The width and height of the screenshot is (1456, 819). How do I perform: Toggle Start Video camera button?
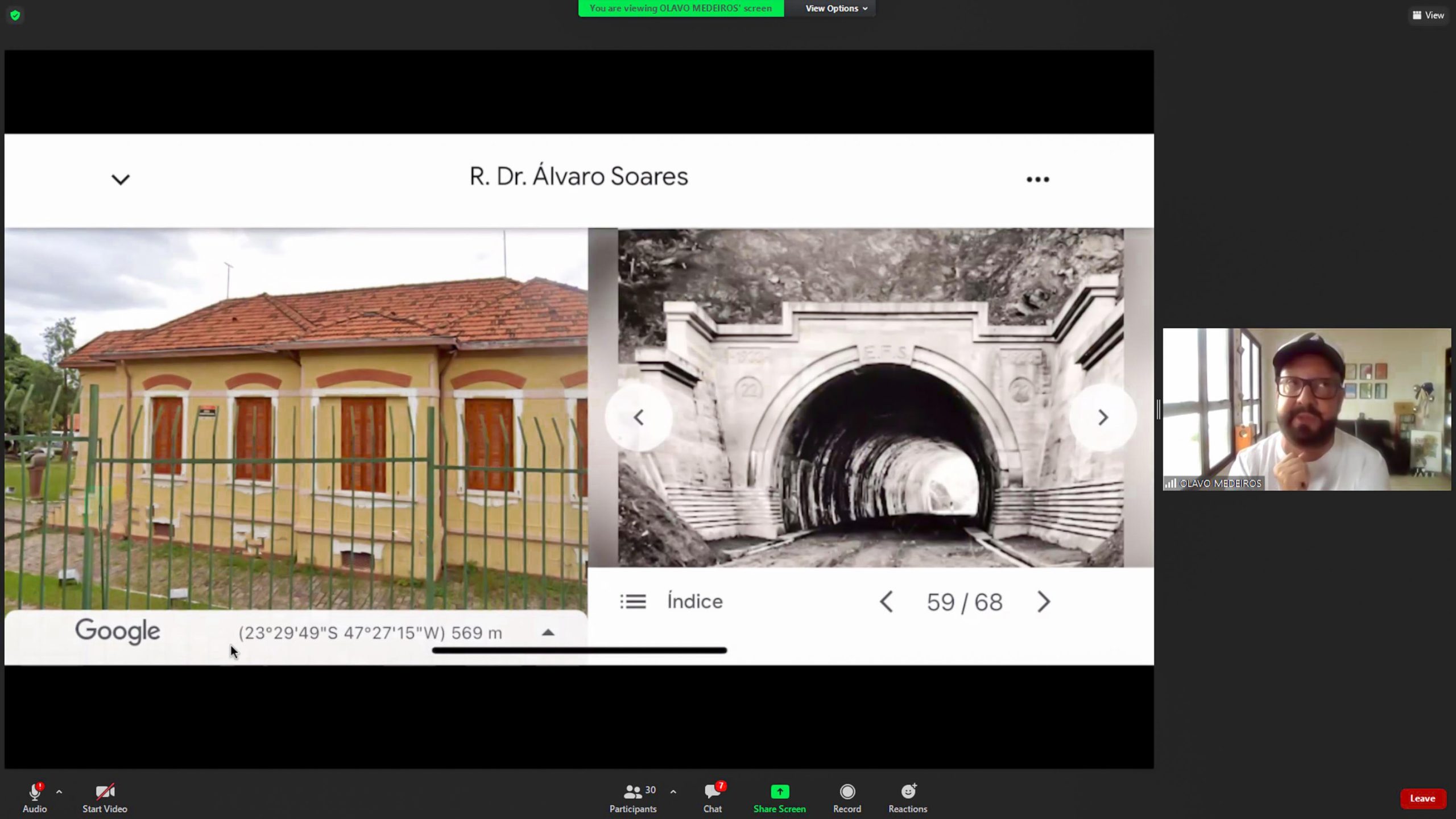[x=105, y=792]
